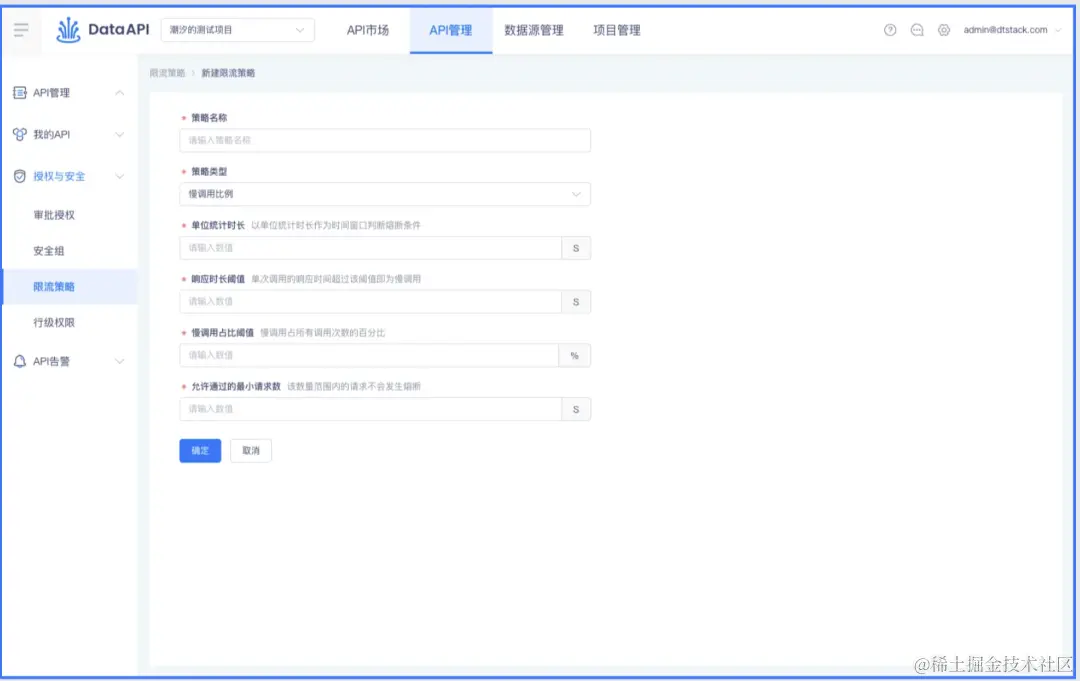1080x681 pixels.
Task: Open the 潮汐的测试项目 project selector
Action: click(237, 29)
